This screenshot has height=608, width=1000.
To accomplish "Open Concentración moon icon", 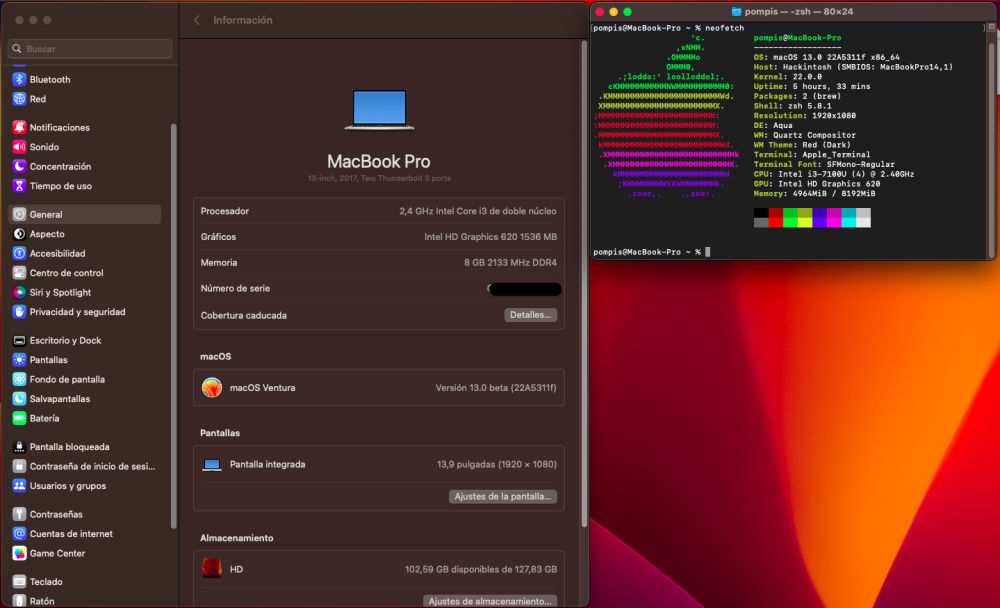I will pos(19,166).
